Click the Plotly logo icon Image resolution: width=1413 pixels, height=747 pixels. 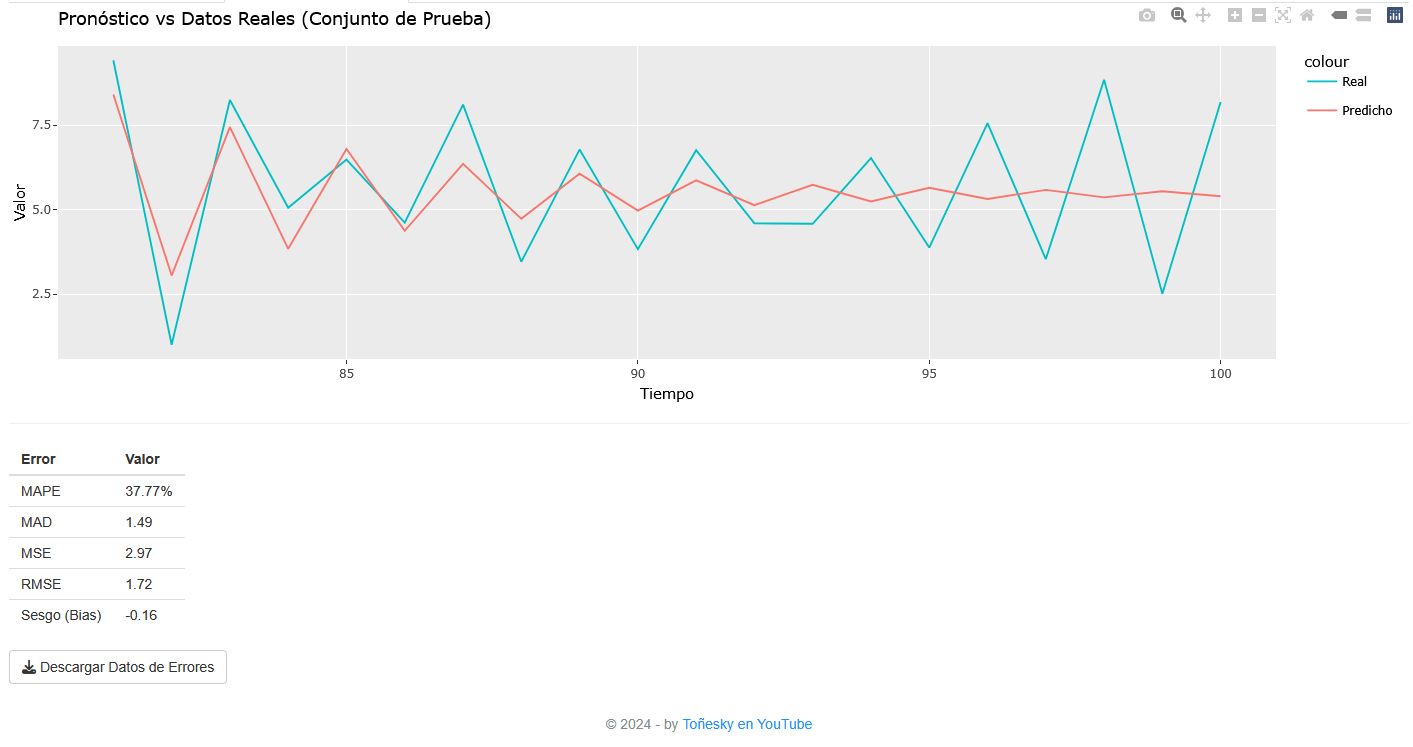tap(1395, 15)
